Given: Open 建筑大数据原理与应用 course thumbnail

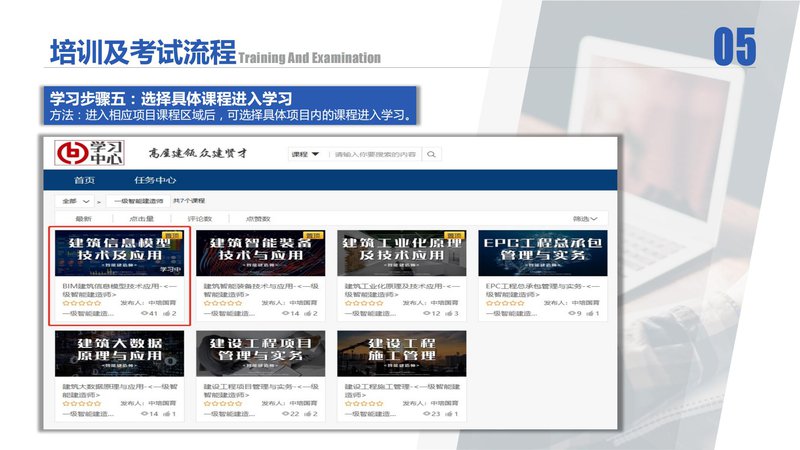Looking at the screenshot, I should coord(119,354).
